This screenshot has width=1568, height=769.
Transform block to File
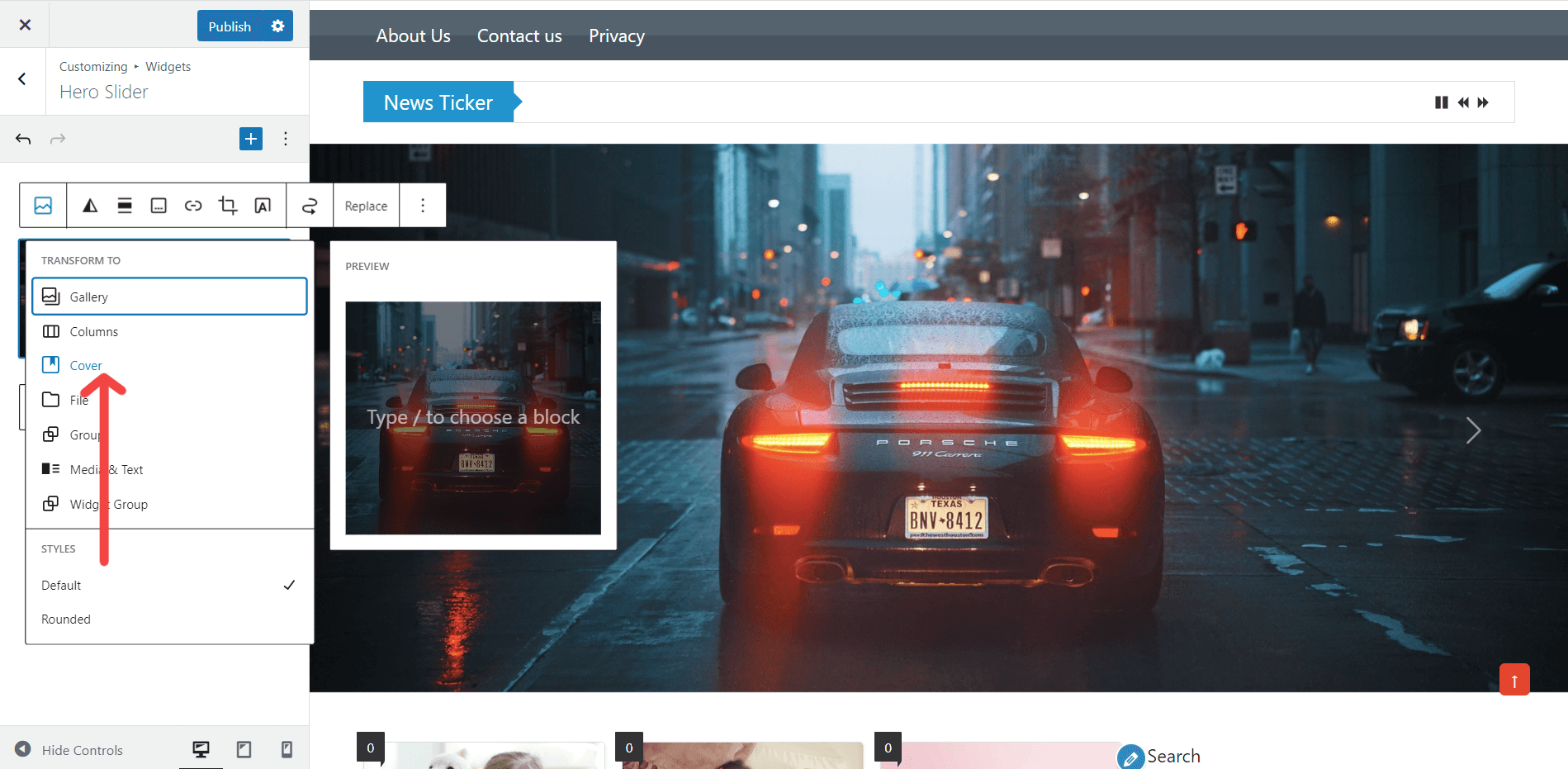(x=169, y=400)
